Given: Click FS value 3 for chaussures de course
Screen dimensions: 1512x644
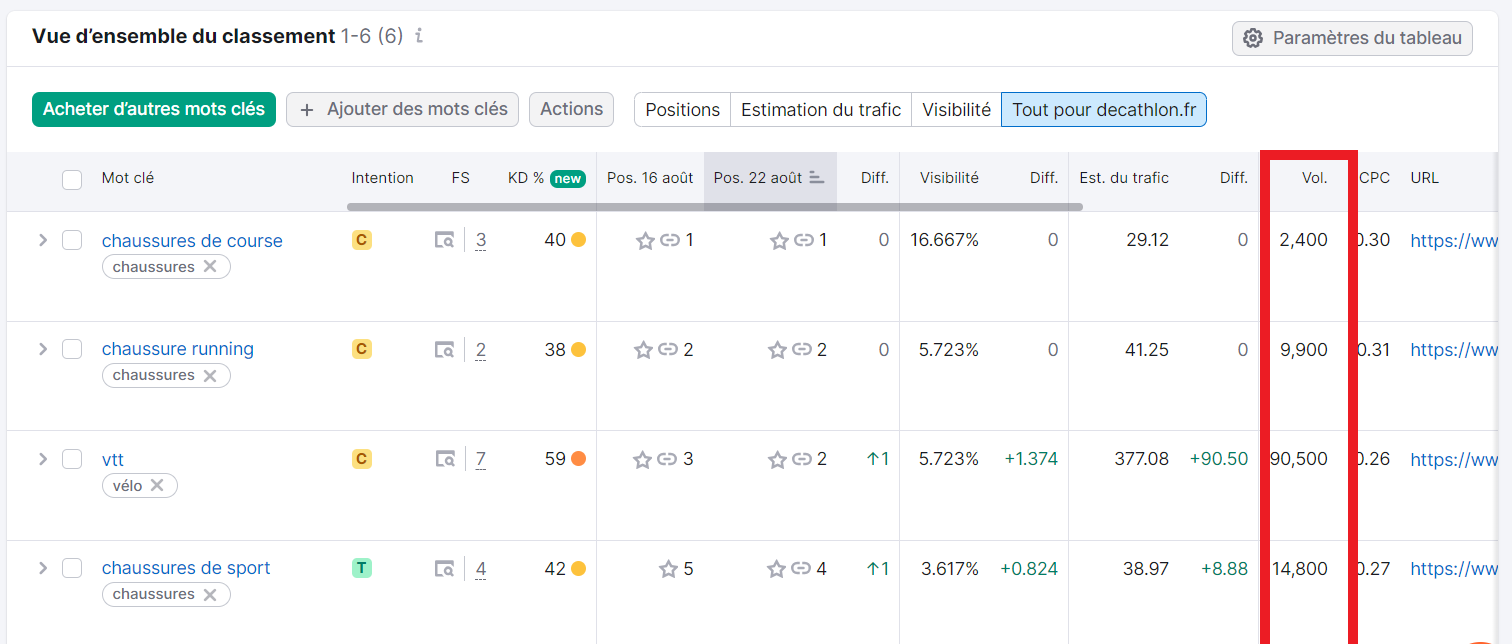Looking at the screenshot, I should click(x=481, y=240).
